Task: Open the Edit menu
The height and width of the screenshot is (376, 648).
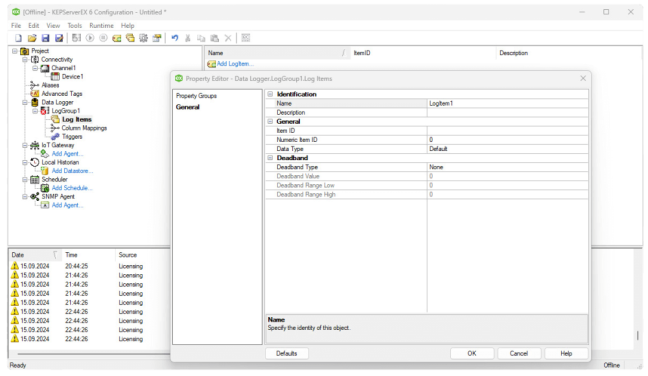Action: [x=33, y=26]
